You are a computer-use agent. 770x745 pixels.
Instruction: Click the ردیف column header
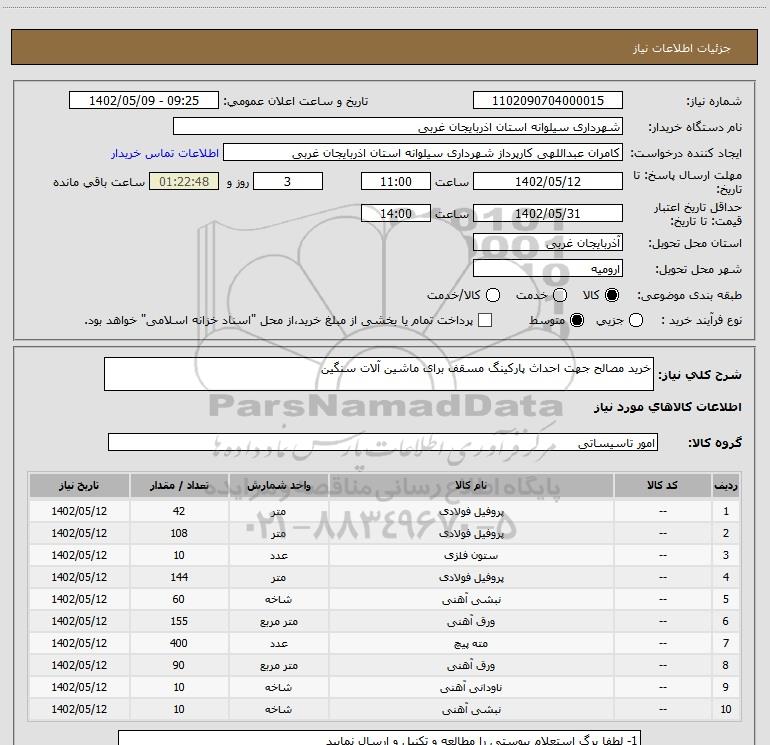726,485
